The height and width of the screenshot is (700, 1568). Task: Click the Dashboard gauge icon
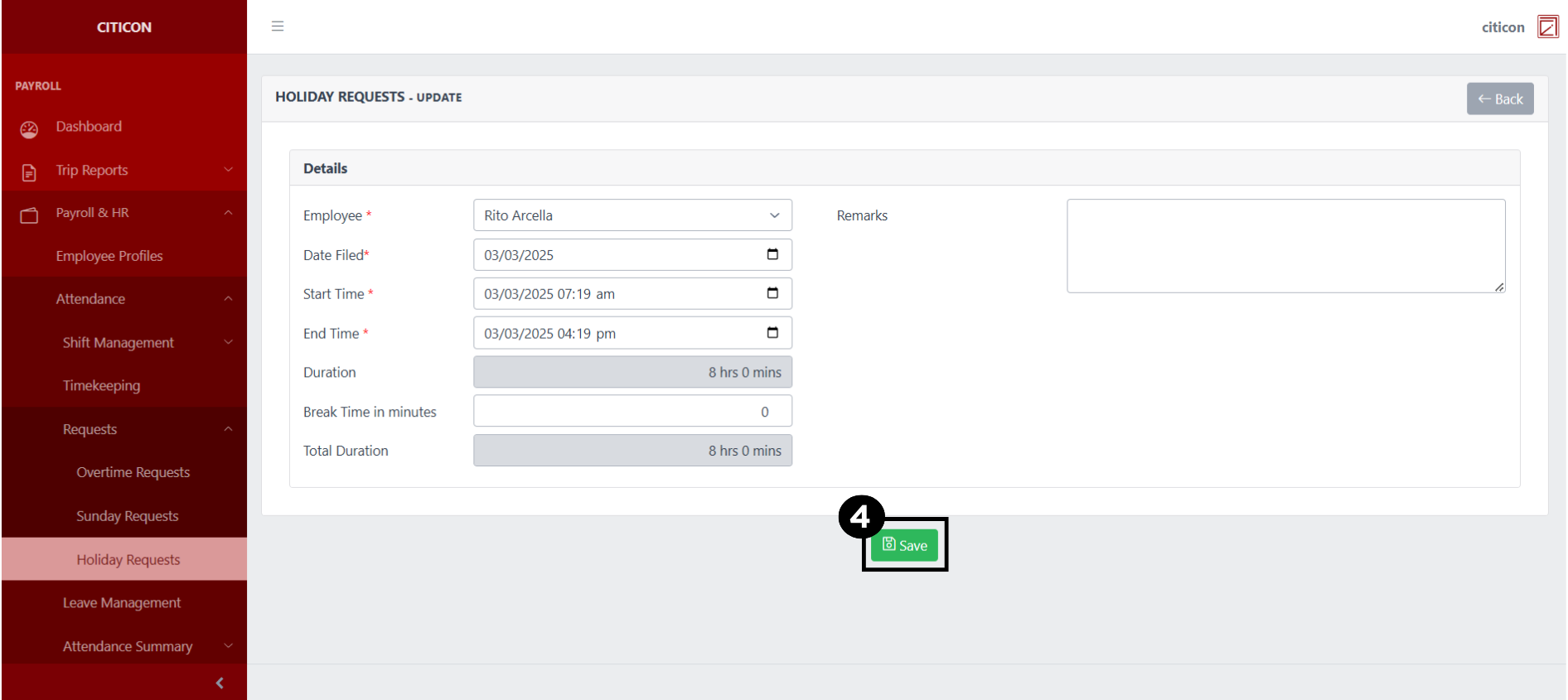click(x=29, y=129)
